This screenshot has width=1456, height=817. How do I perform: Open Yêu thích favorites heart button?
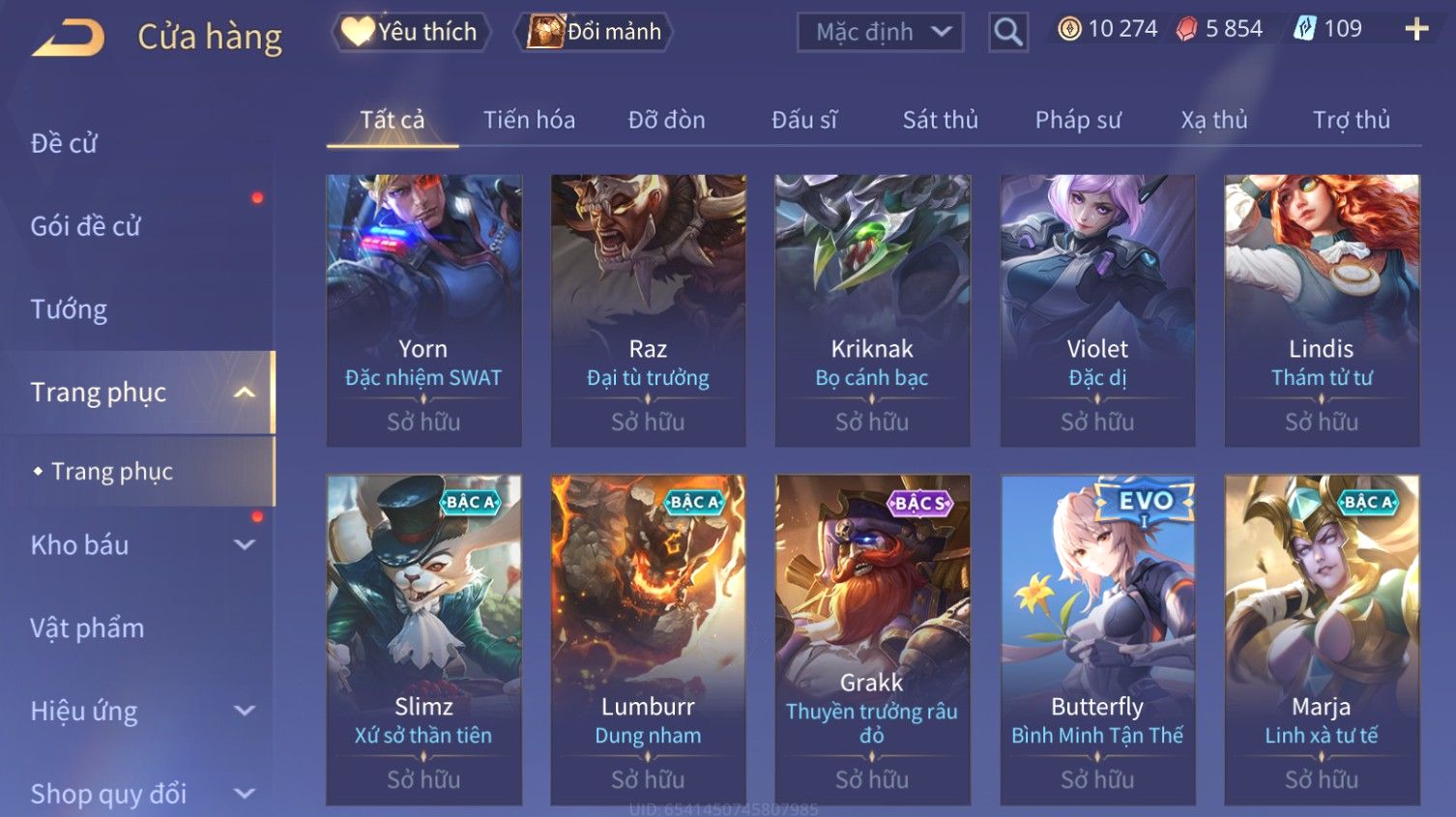pos(410,32)
